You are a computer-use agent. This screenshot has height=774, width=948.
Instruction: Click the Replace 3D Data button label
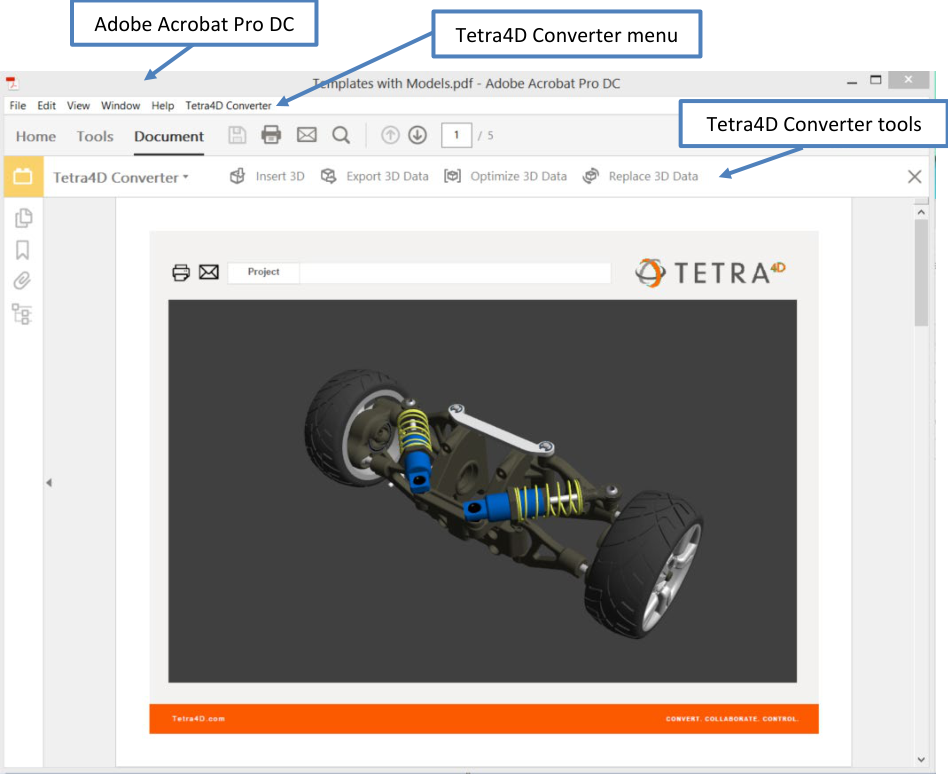point(654,176)
